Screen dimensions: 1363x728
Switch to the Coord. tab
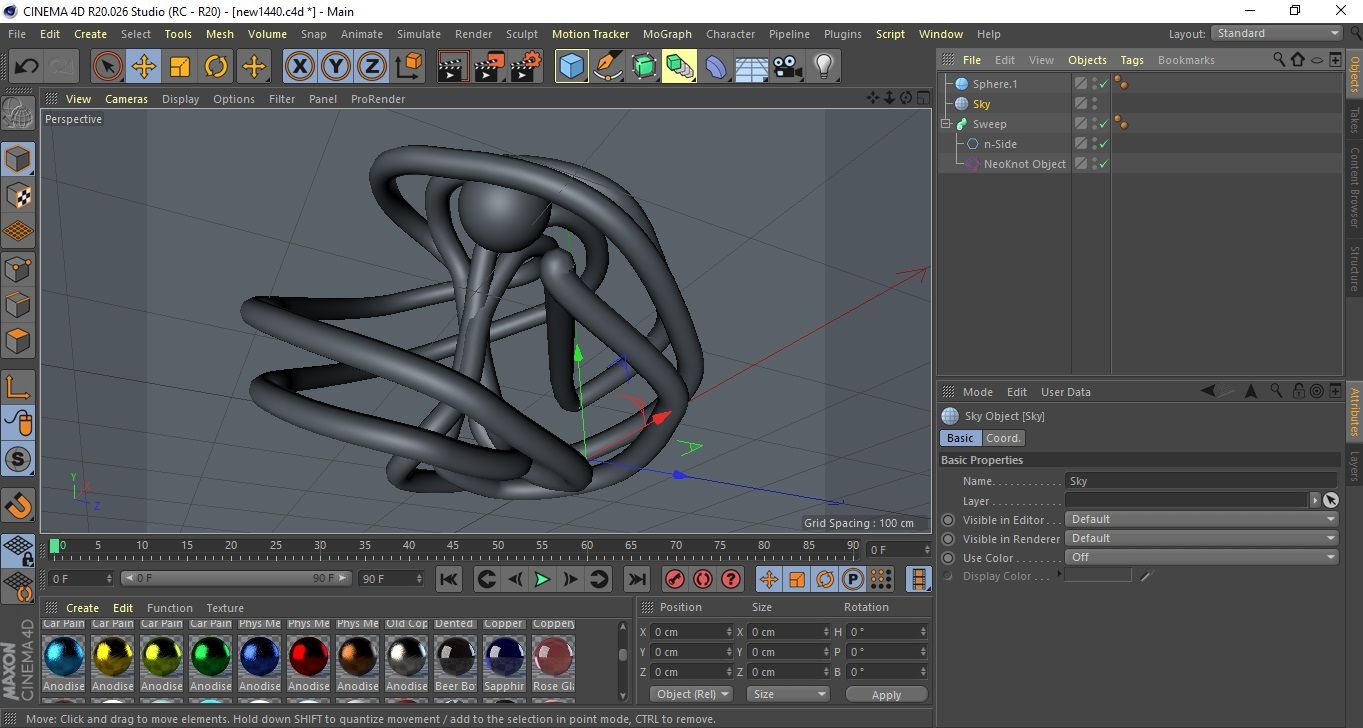click(x=1003, y=438)
